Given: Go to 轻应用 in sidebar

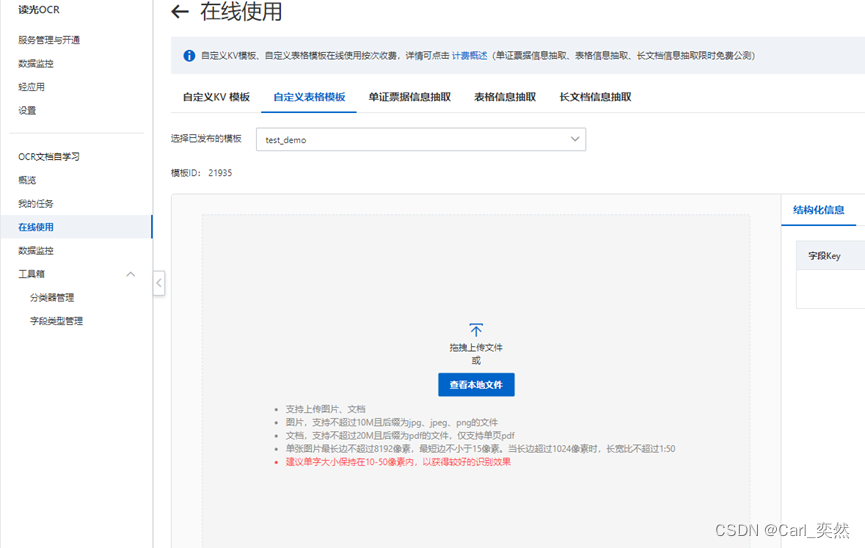Looking at the screenshot, I should pyautogui.click(x=31, y=87).
